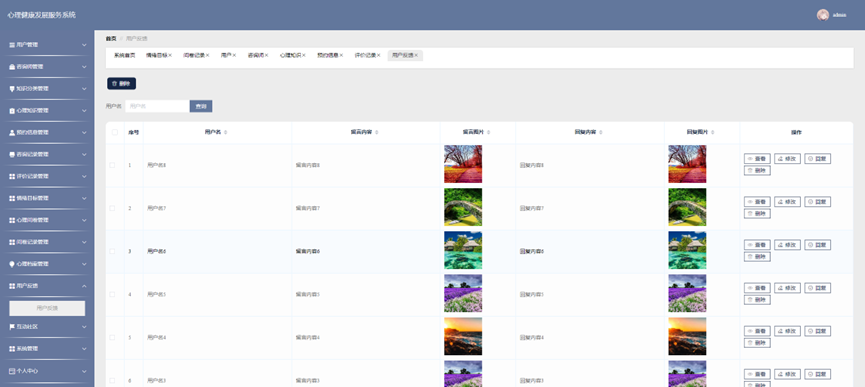Screen dimensions: 865x387
Task: Close the 情绪目标 tab with its X
Action: pos(170,55)
